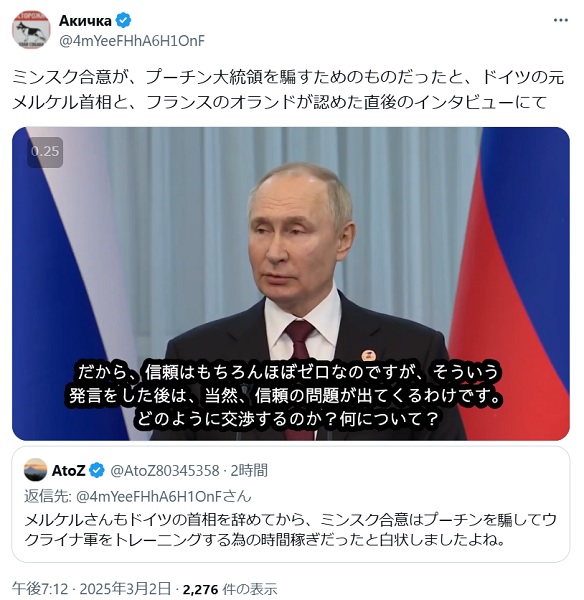Viewport: 584px width, 600px height.
Task: Open the three-dot more options menu
Action: coord(561,20)
